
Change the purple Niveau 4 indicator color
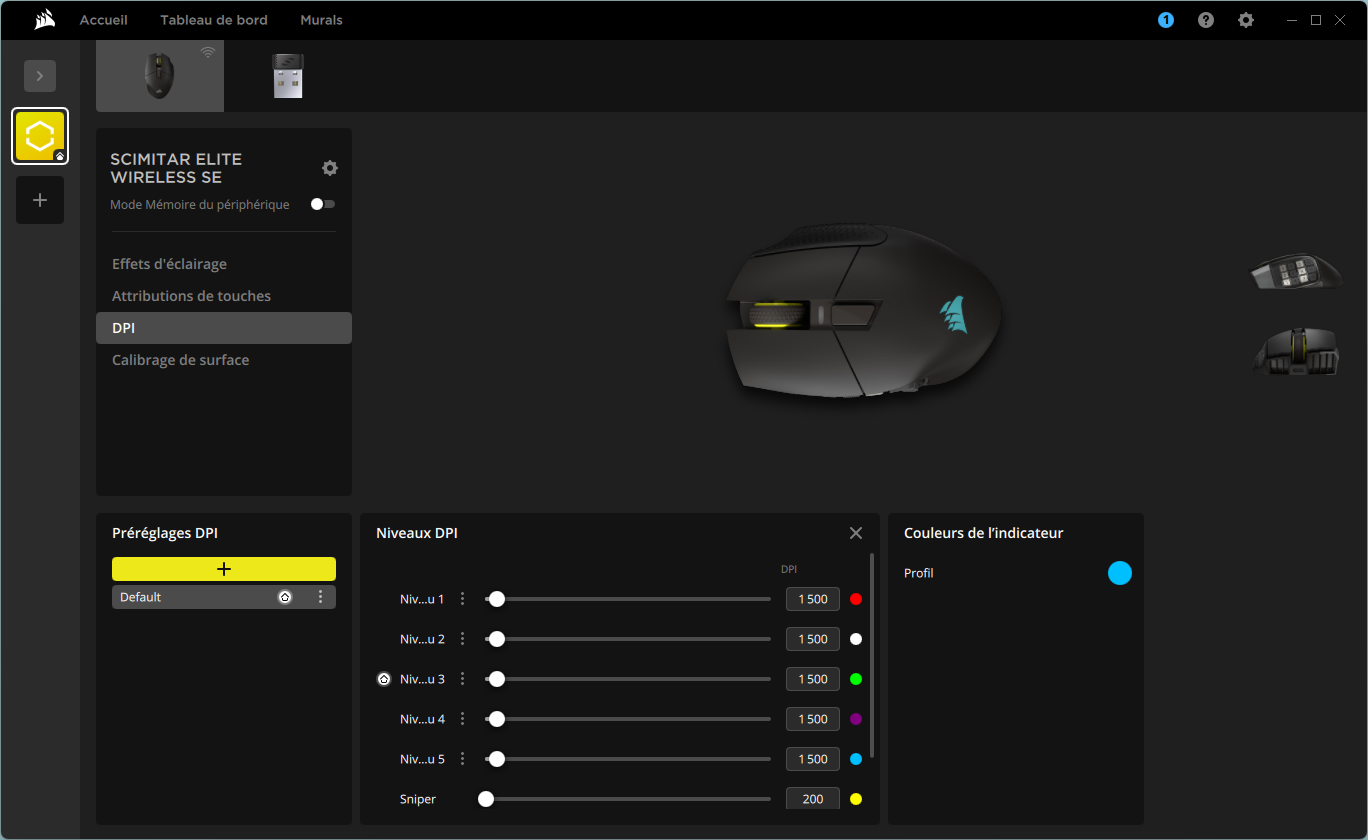(856, 719)
